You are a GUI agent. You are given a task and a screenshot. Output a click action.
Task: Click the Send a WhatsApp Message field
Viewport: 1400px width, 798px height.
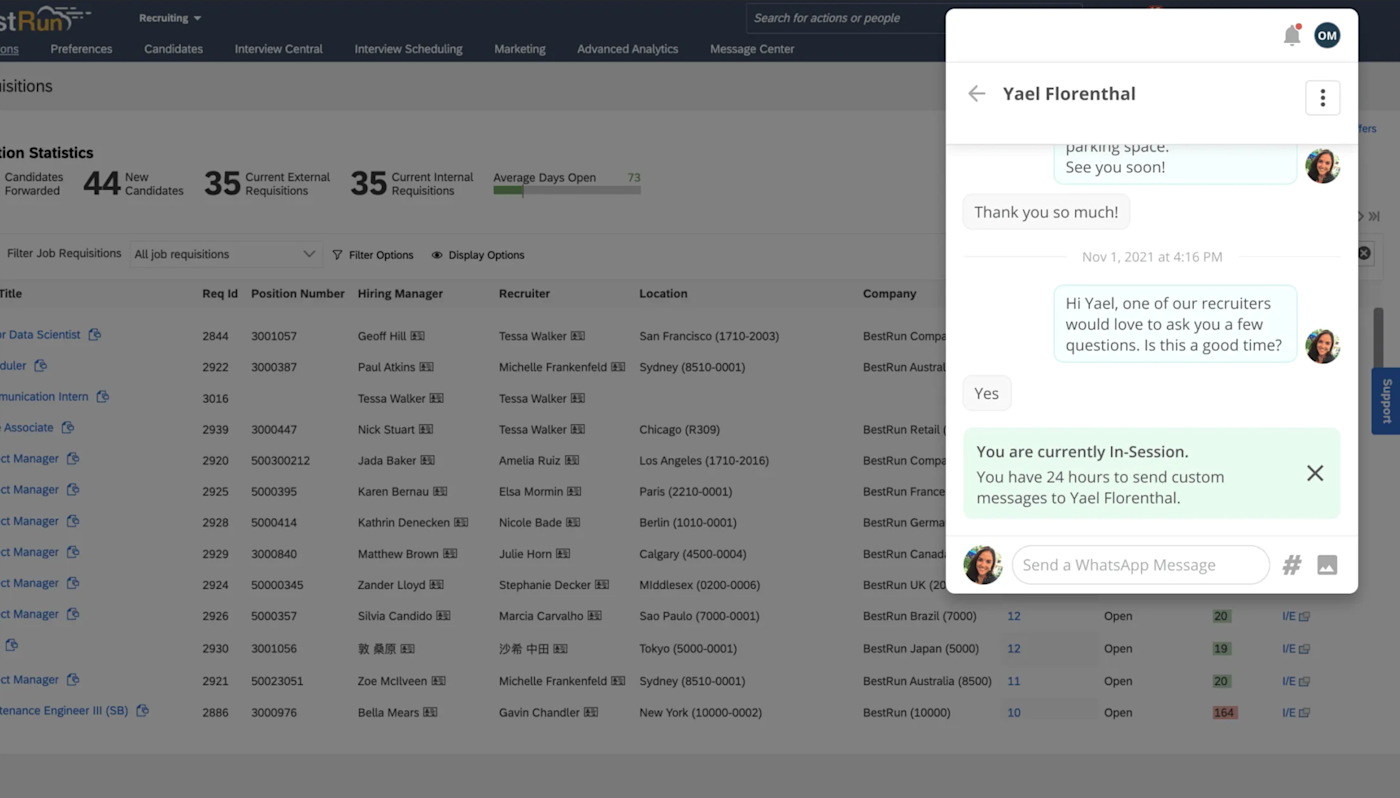[x=1140, y=565]
